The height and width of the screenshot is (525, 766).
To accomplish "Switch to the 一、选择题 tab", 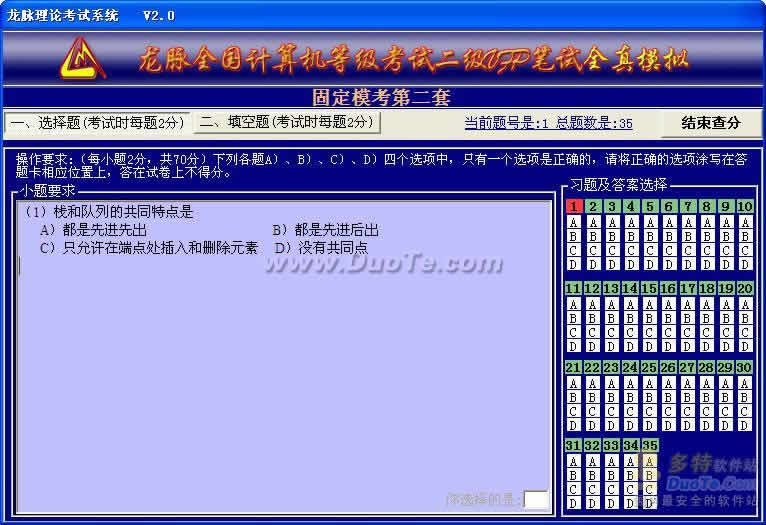I will pos(98,123).
